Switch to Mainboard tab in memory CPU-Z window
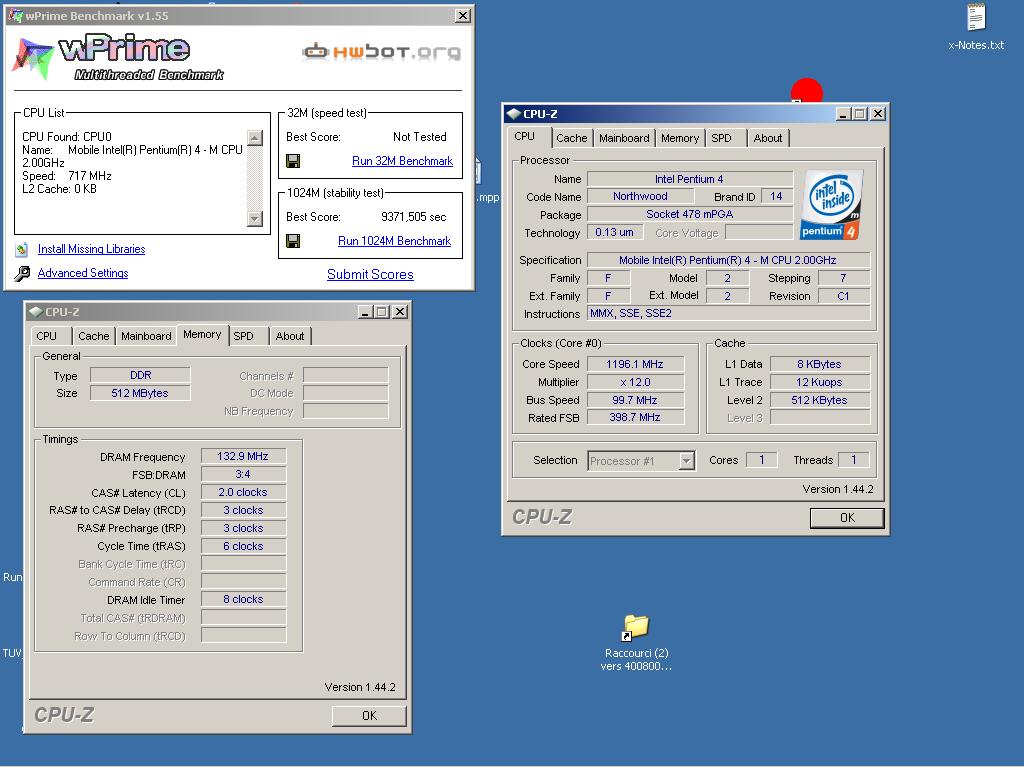This screenshot has height=768, width=1024. (x=146, y=336)
